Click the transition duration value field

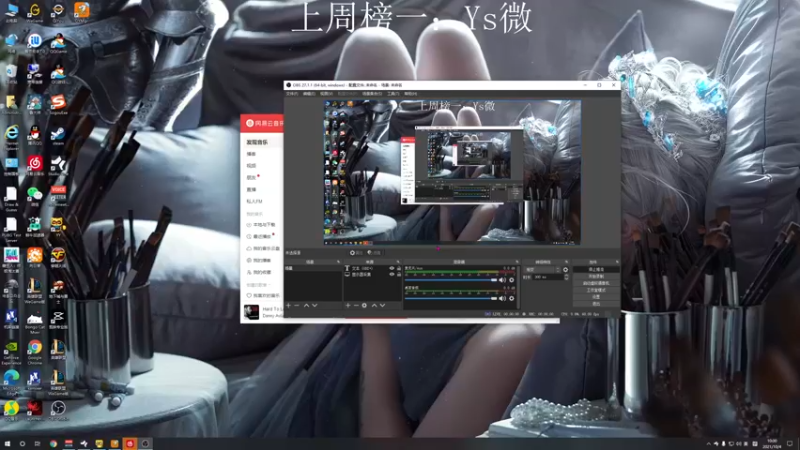(x=547, y=277)
